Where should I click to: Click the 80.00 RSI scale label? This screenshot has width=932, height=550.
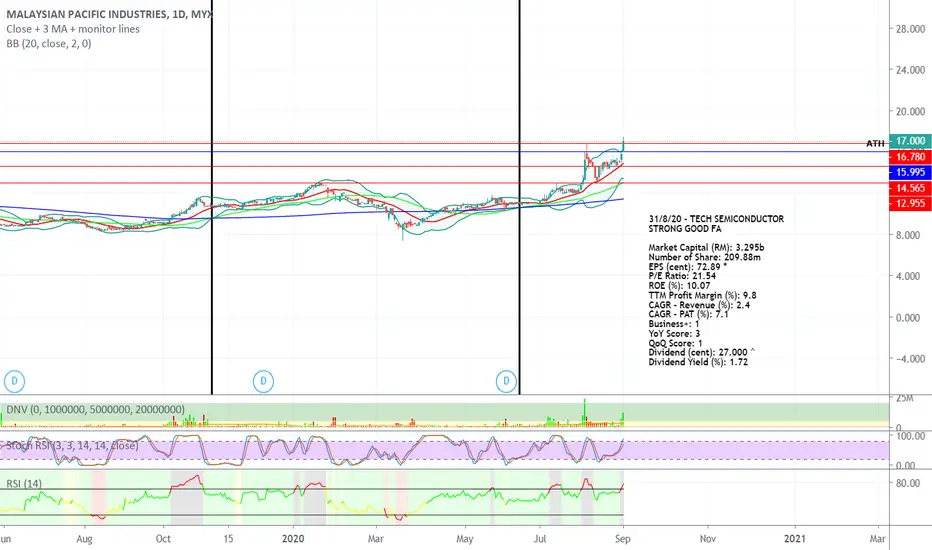coord(908,483)
